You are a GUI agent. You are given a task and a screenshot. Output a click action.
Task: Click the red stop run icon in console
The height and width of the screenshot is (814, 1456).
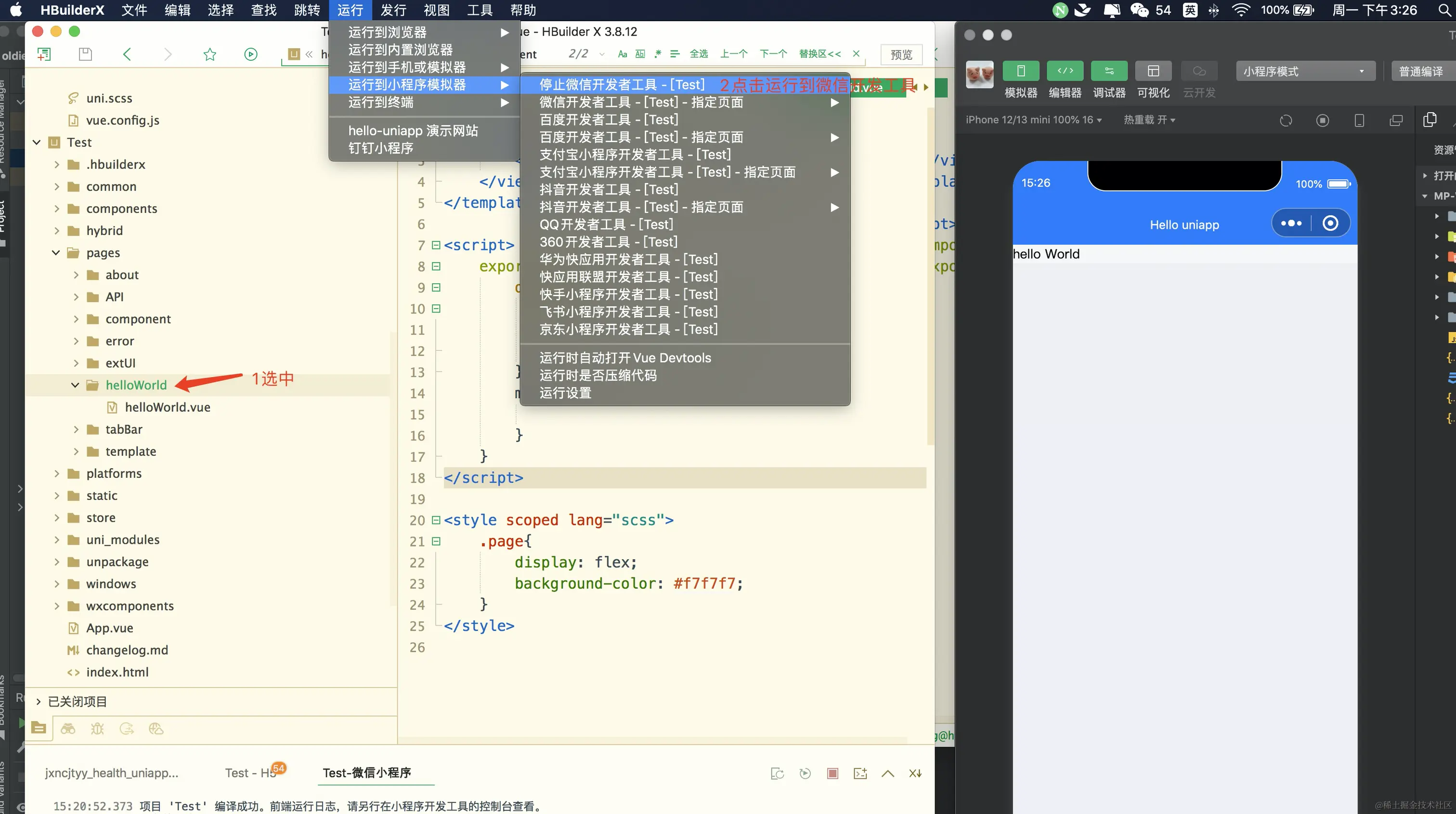click(x=832, y=774)
